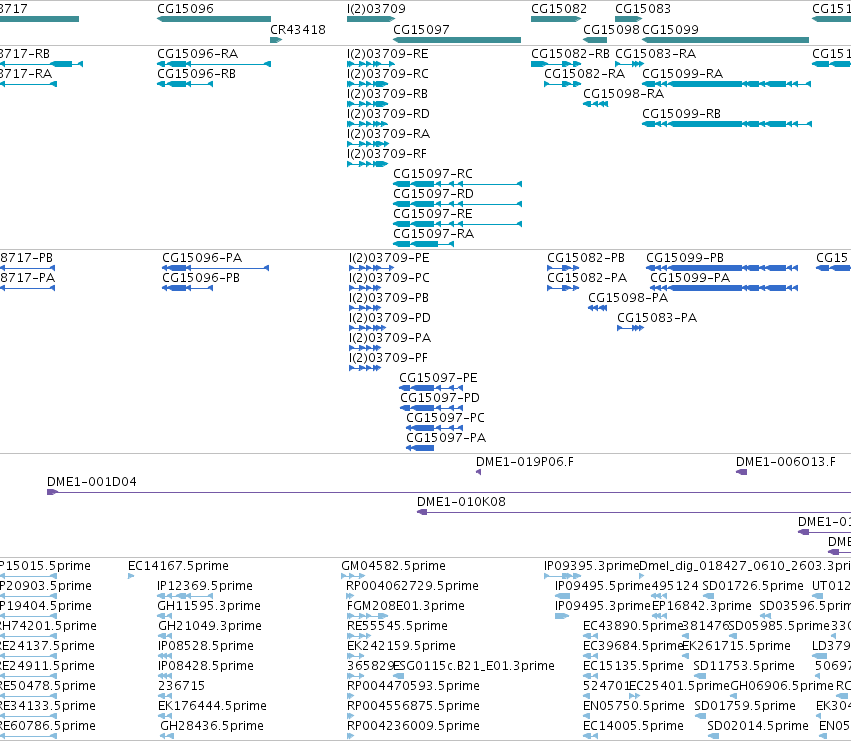Click BAC end DME1-006O13.F
Viewport: 851px width, 741px height.
coord(786,462)
